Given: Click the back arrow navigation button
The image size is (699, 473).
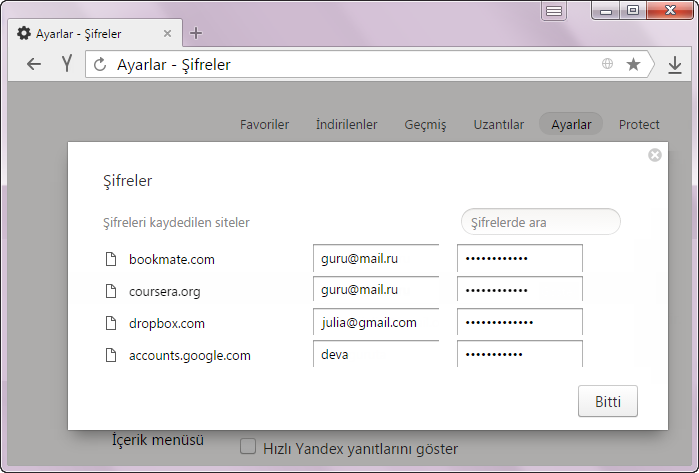Looking at the screenshot, I should (x=34, y=64).
